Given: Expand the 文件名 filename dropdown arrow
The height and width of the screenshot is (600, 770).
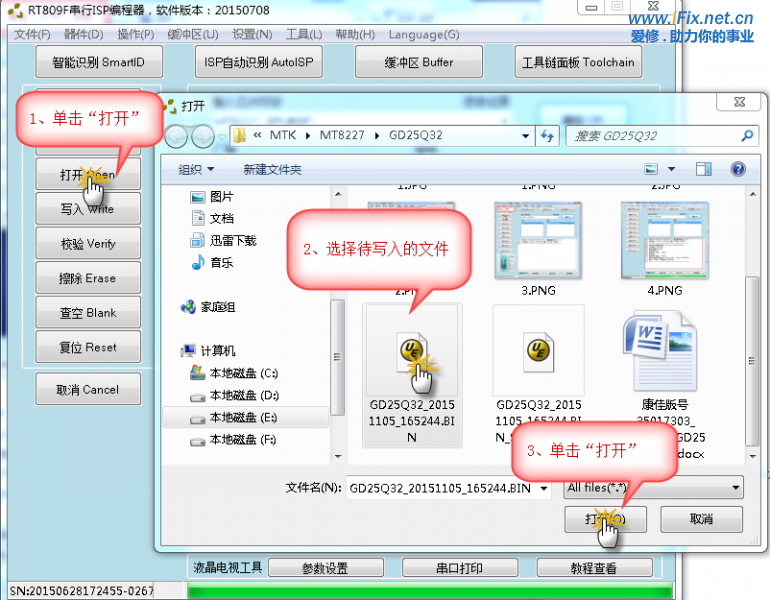Looking at the screenshot, I should 543,489.
